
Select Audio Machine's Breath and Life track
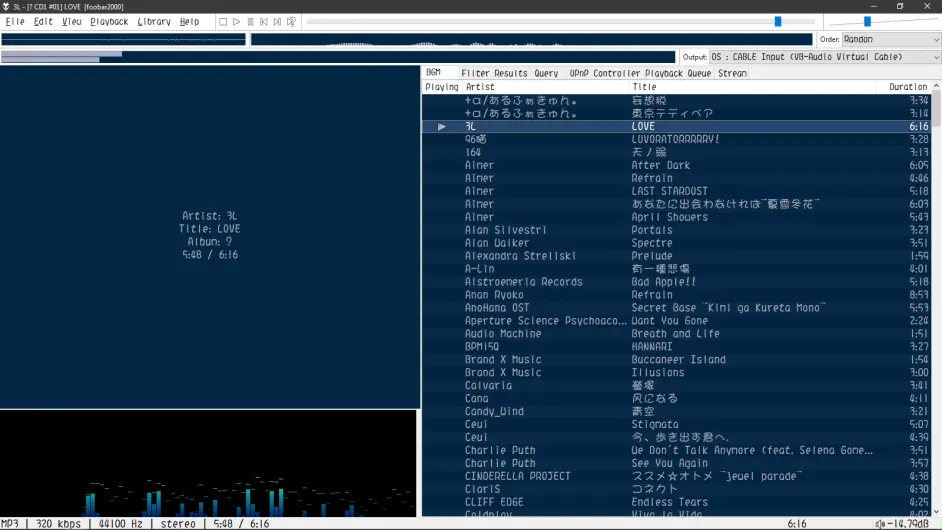pyautogui.click(x=676, y=334)
